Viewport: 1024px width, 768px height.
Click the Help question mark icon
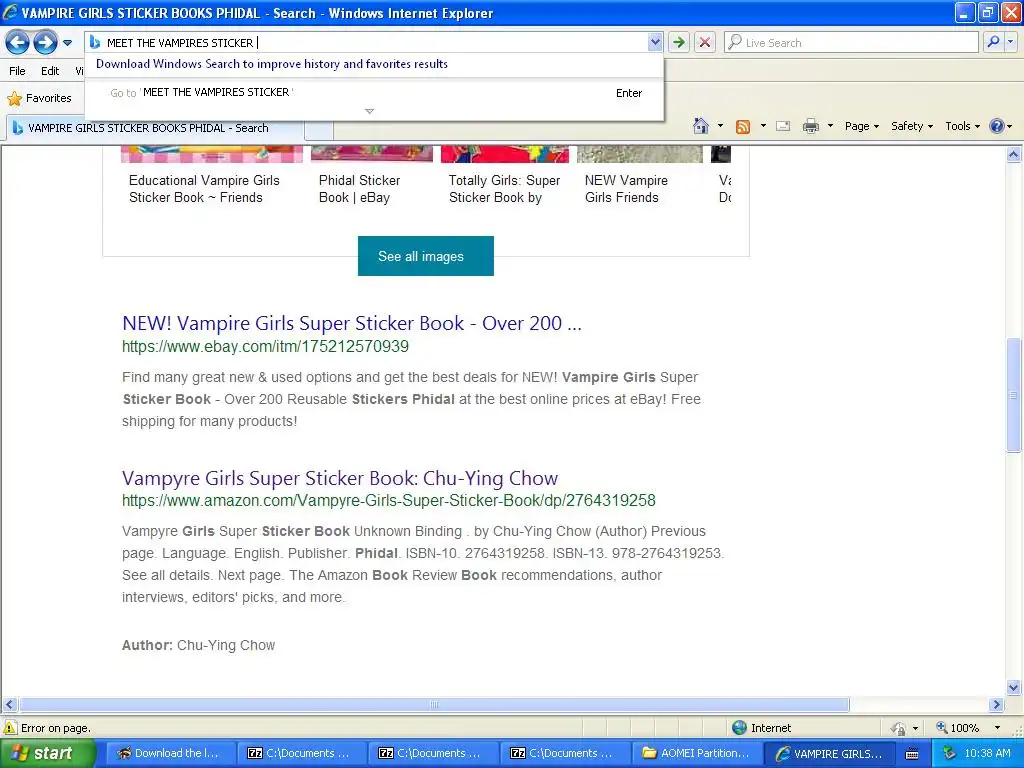(997, 126)
